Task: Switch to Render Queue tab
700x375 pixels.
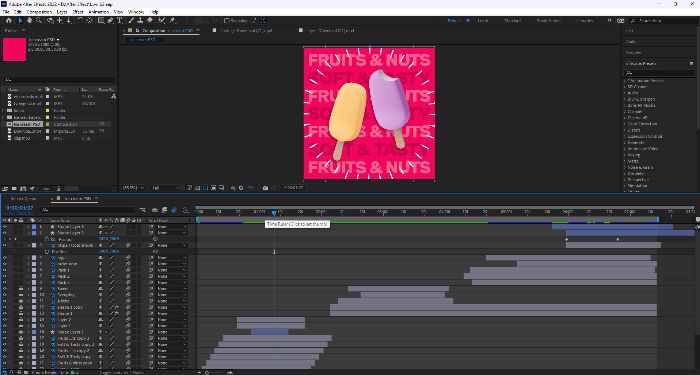Action: [23, 199]
